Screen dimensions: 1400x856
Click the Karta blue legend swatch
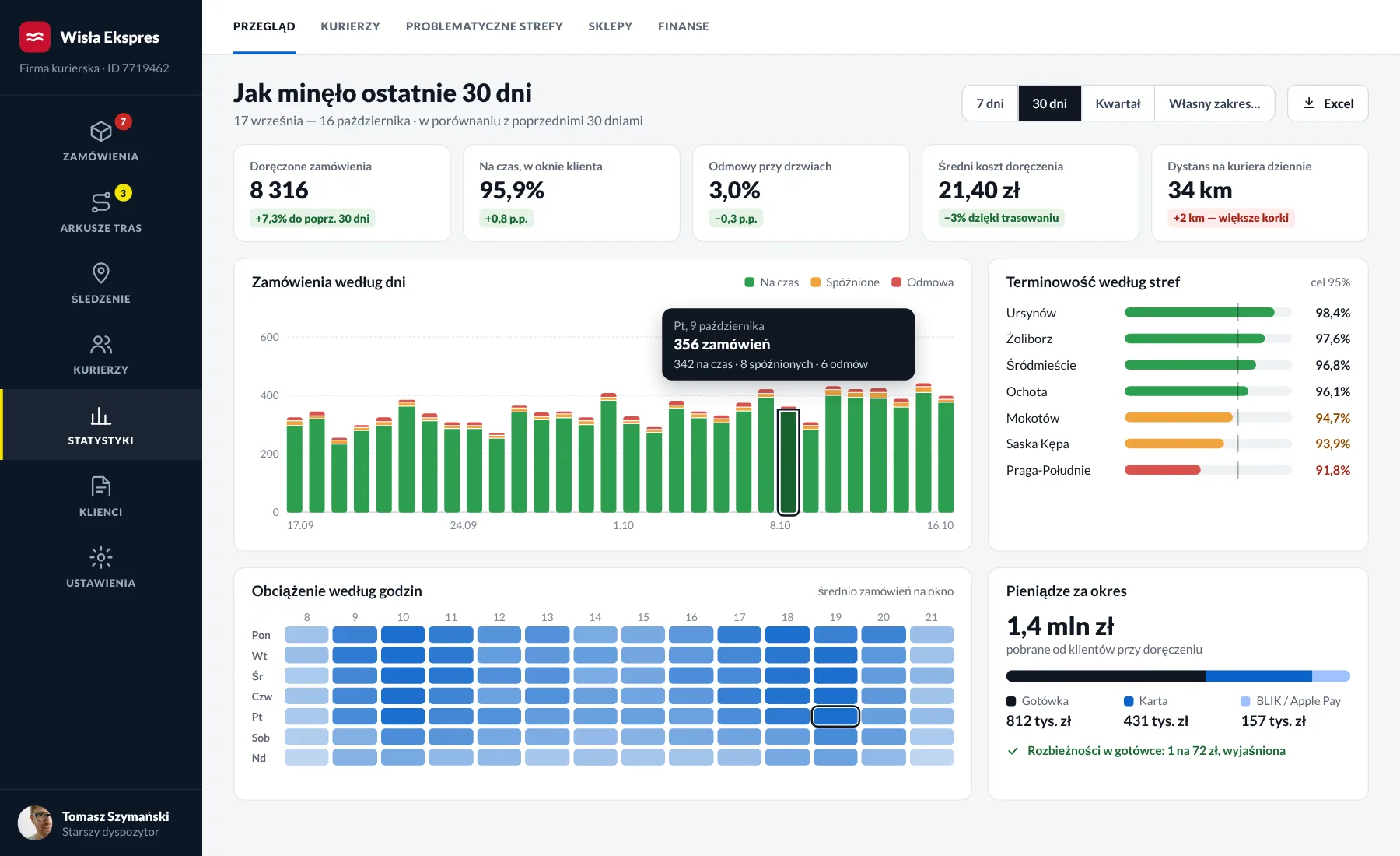tap(1129, 701)
